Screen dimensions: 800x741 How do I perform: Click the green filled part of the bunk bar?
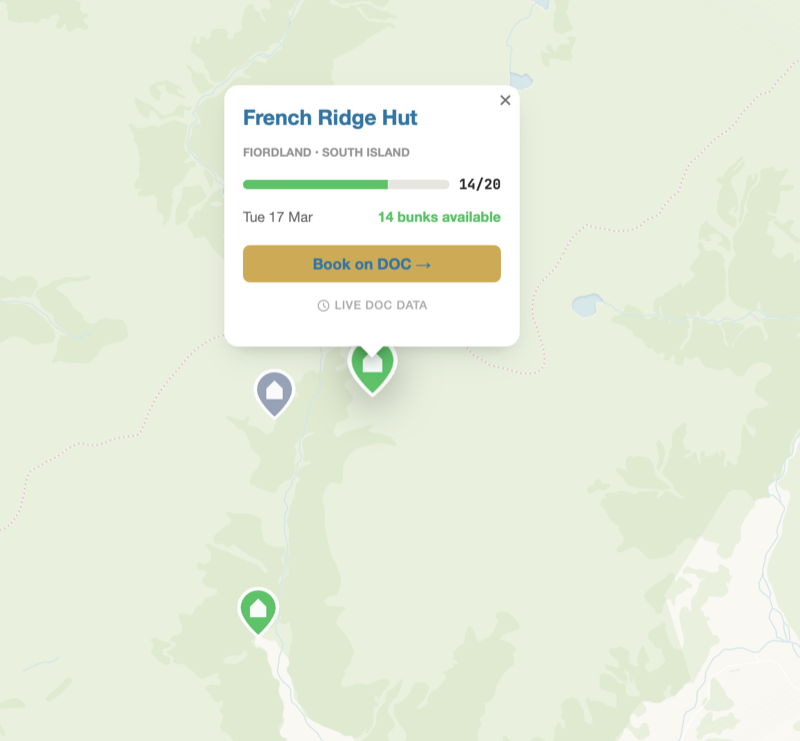(x=315, y=185)
